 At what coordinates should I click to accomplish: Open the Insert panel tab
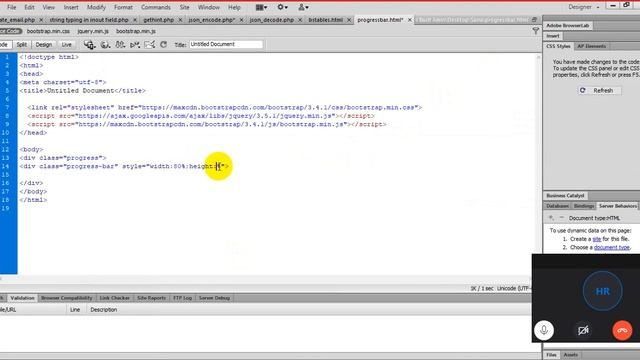(x=553, y=36)
